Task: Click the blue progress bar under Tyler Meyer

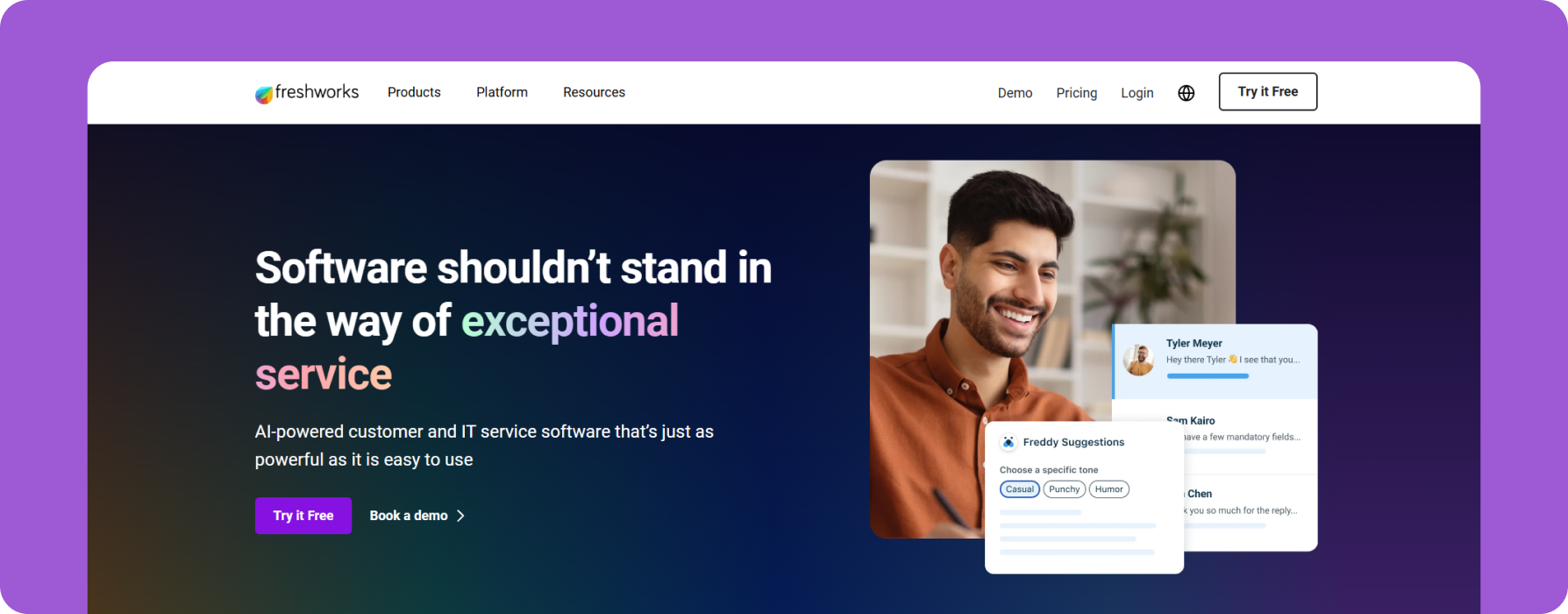Action: pos(1207,376)
